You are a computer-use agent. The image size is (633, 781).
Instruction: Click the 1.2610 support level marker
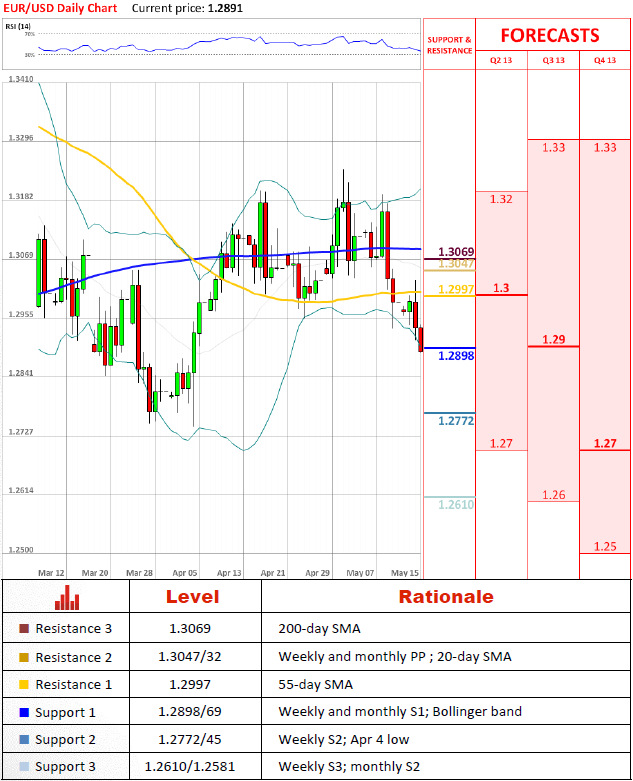456,505
